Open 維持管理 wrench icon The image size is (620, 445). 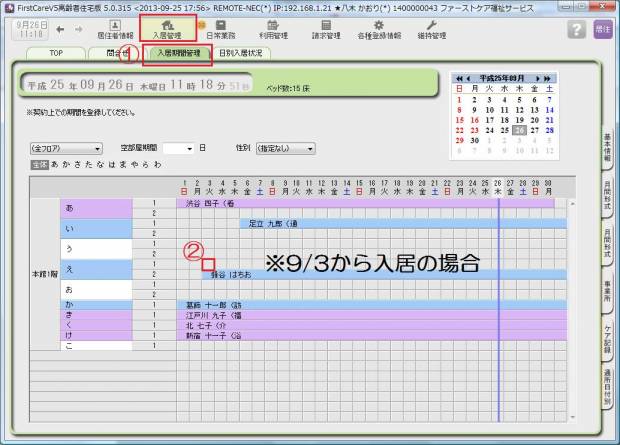[431, 28]
